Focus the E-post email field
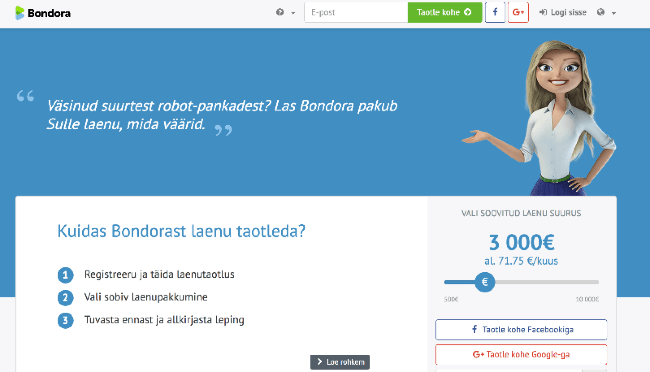 356,12
